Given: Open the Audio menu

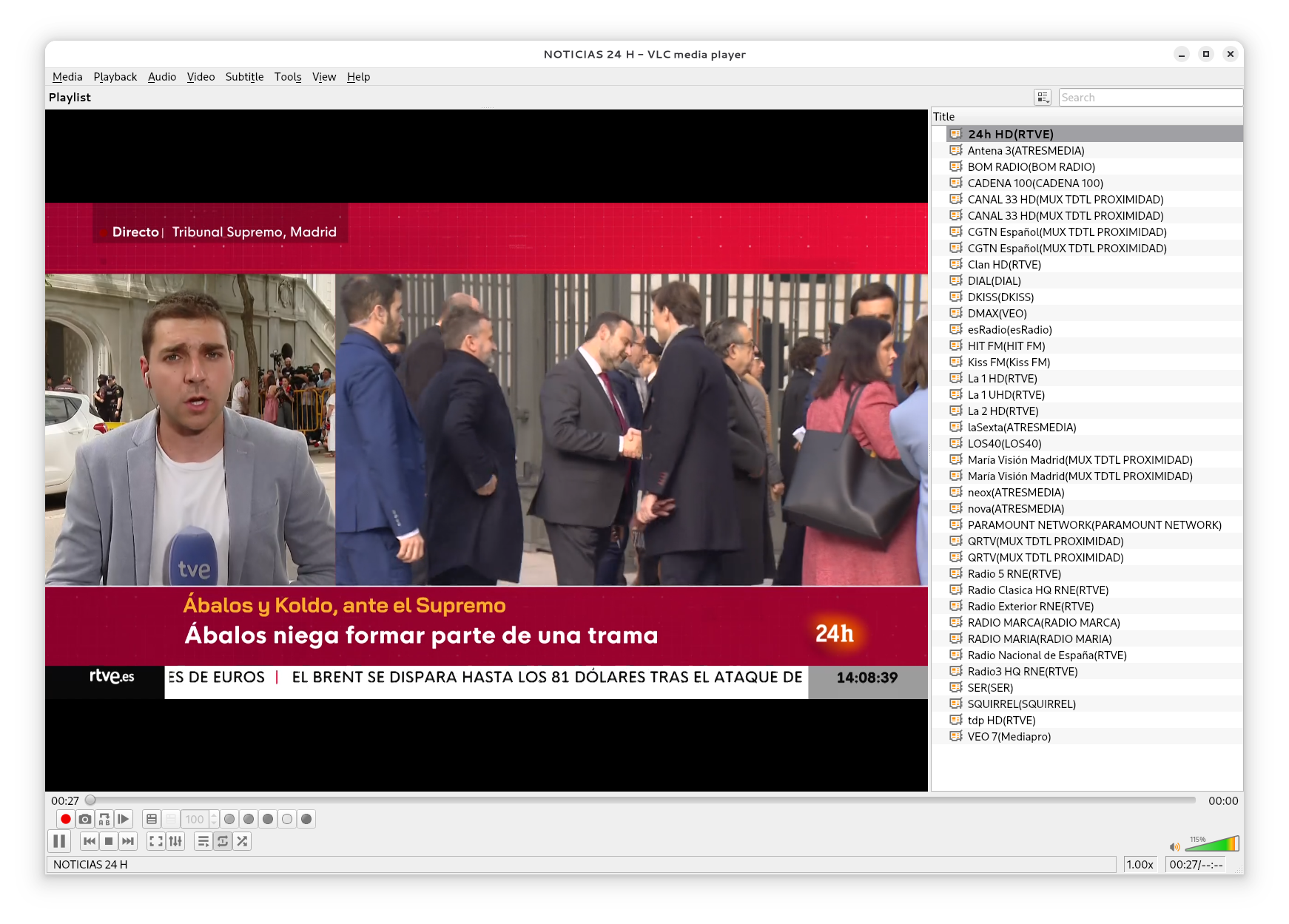Looking at the screenshot, I should point(162,77).
